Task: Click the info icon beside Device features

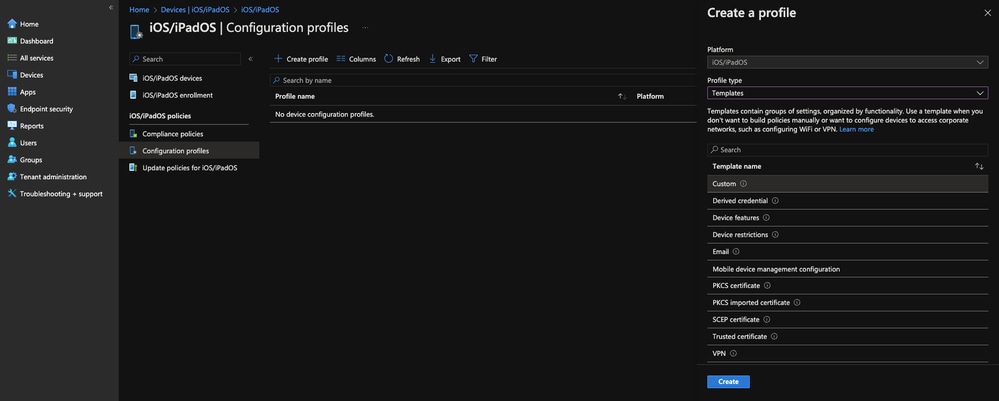Action: (766, 217)
